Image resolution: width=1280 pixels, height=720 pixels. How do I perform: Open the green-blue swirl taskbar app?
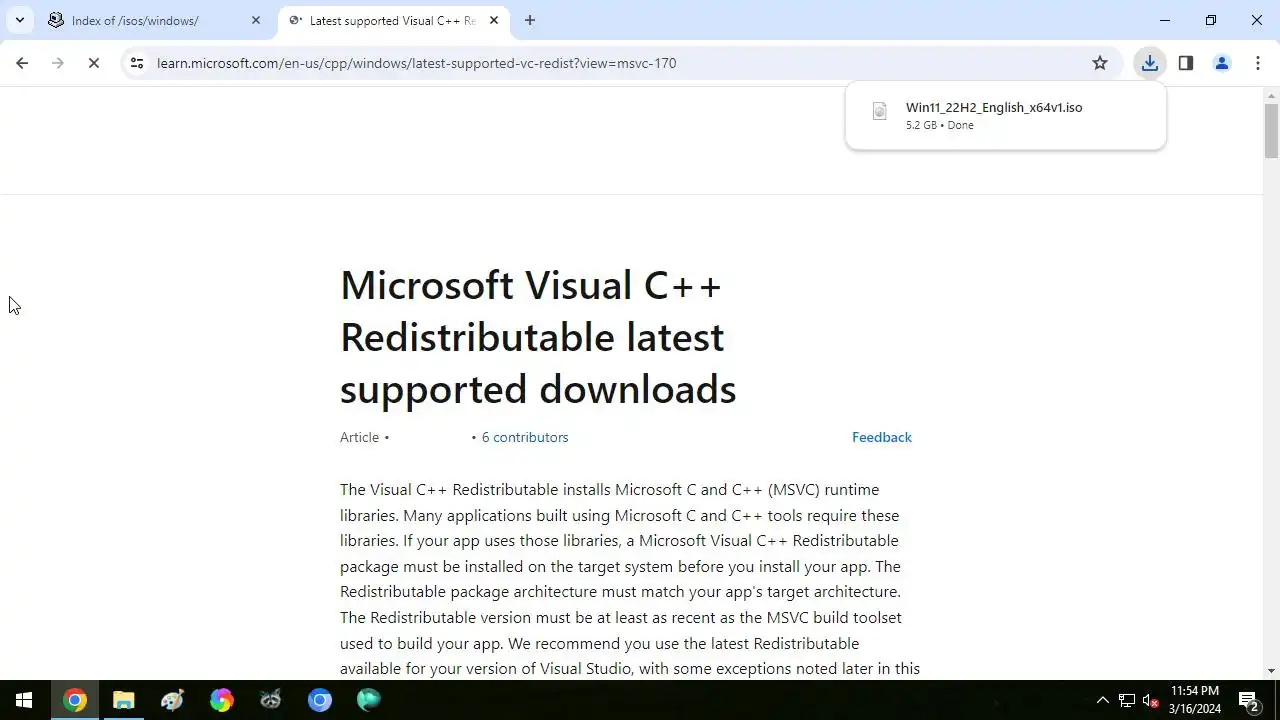369,700
